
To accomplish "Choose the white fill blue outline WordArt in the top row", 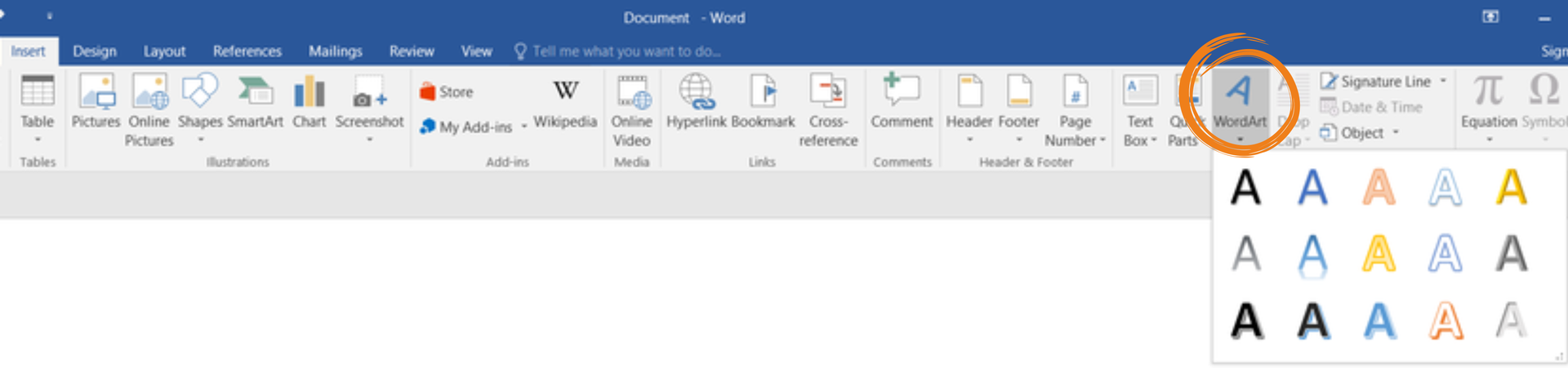I will point(1445,187).
